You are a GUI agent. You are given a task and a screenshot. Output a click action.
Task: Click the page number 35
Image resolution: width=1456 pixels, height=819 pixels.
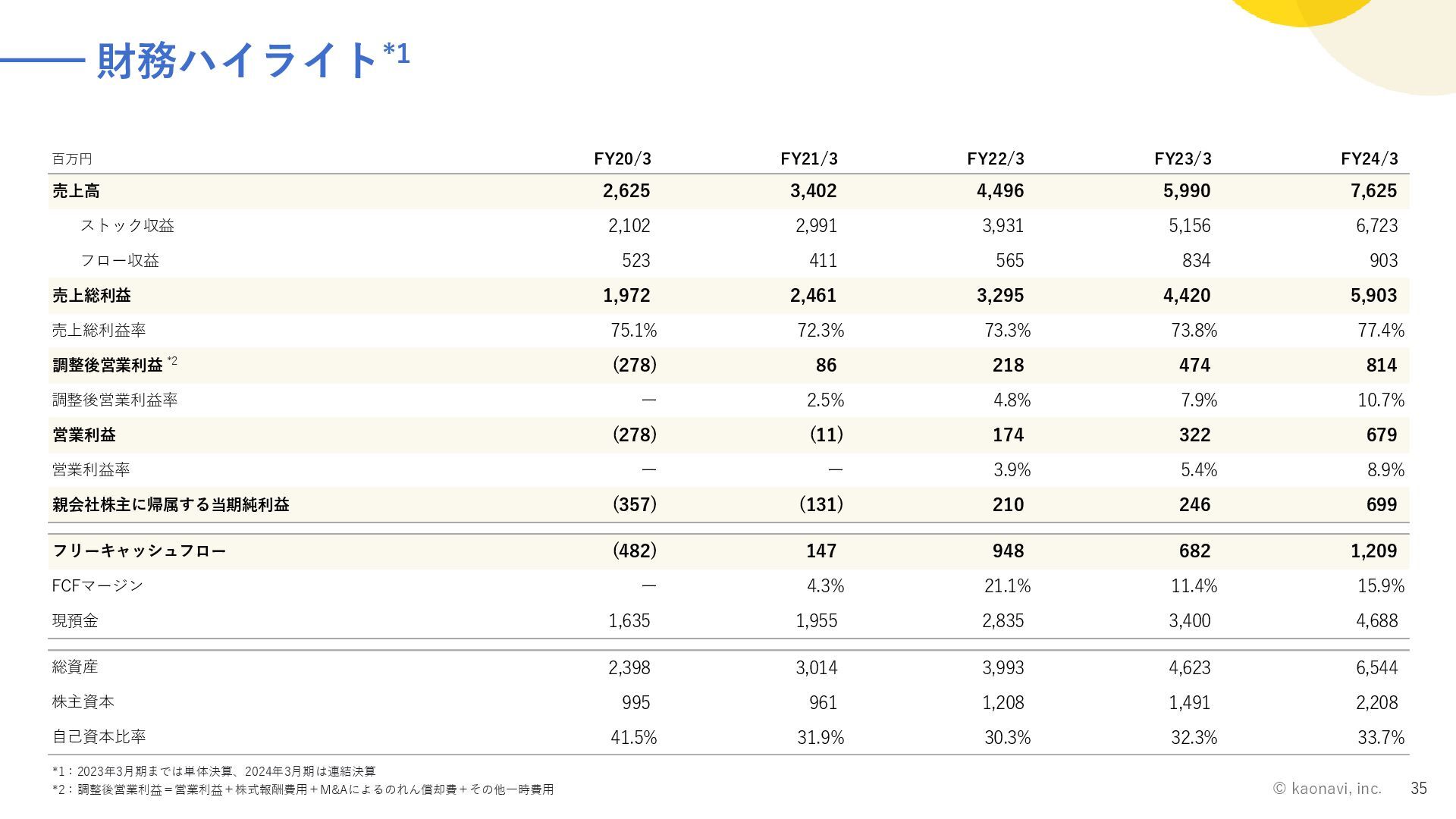(x=1419, y=789)
